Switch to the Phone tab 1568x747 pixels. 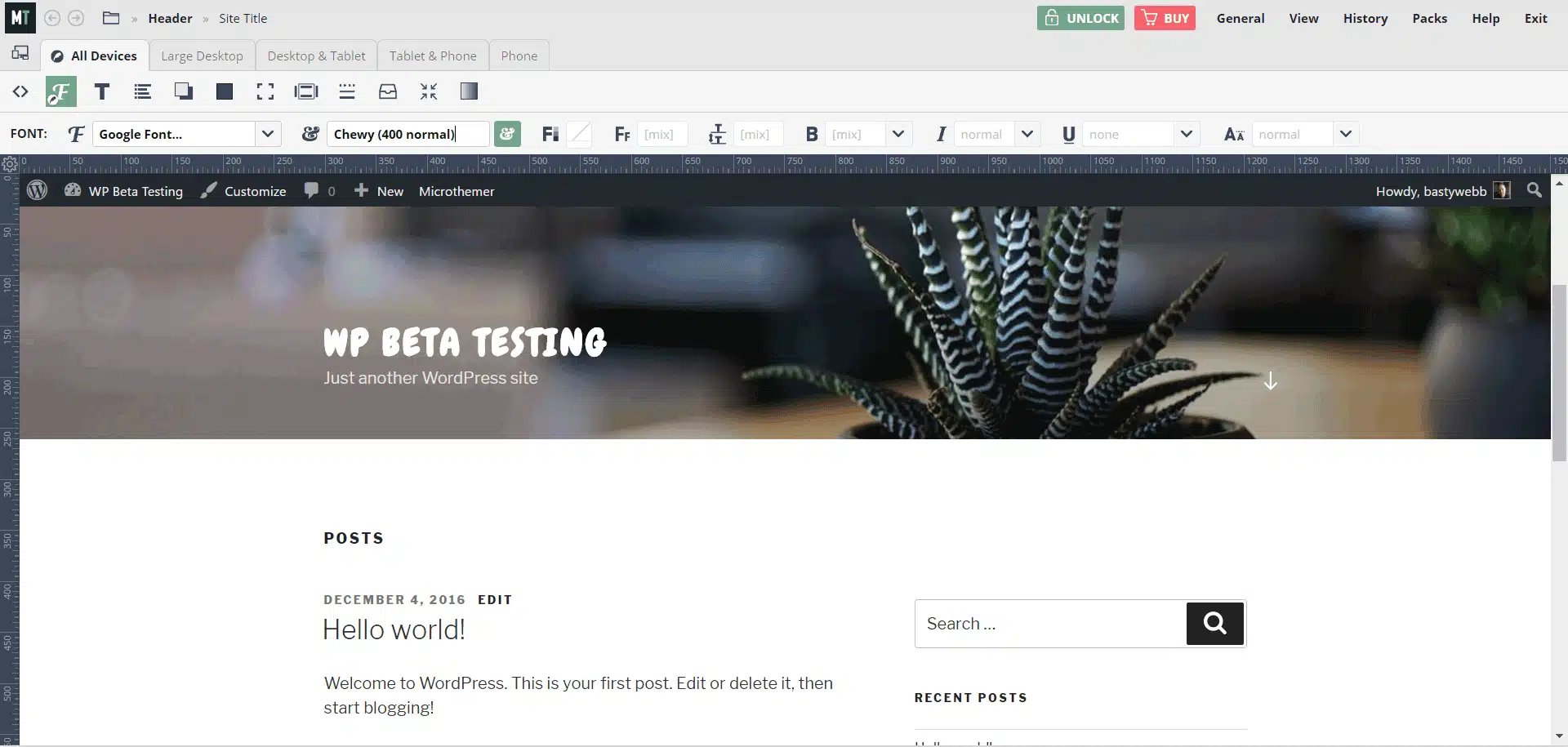(x=519, y=56)
